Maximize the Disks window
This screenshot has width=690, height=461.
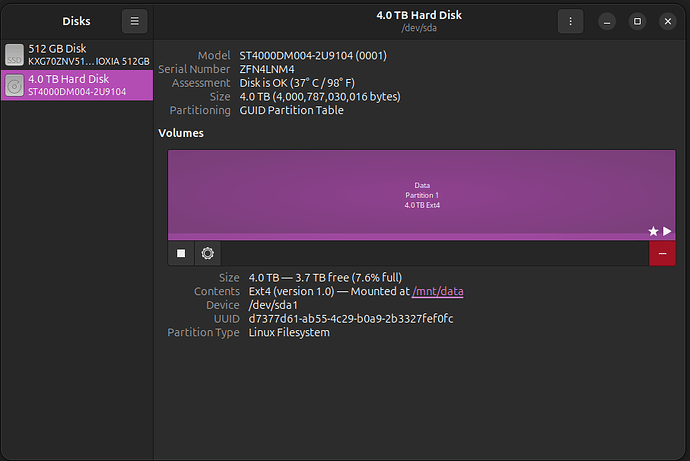click(x=637, y=21)
